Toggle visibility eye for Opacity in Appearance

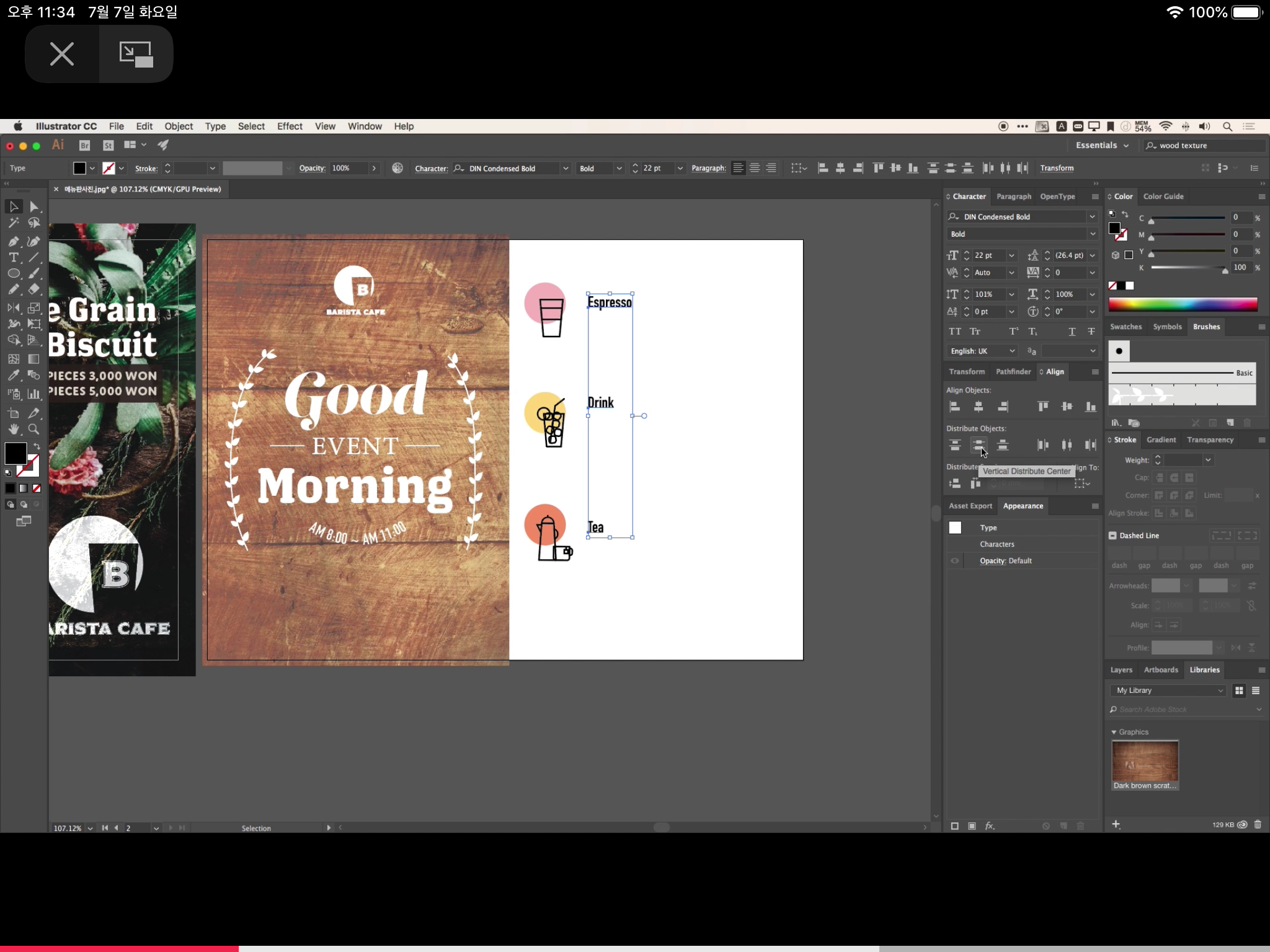(955, 561)
